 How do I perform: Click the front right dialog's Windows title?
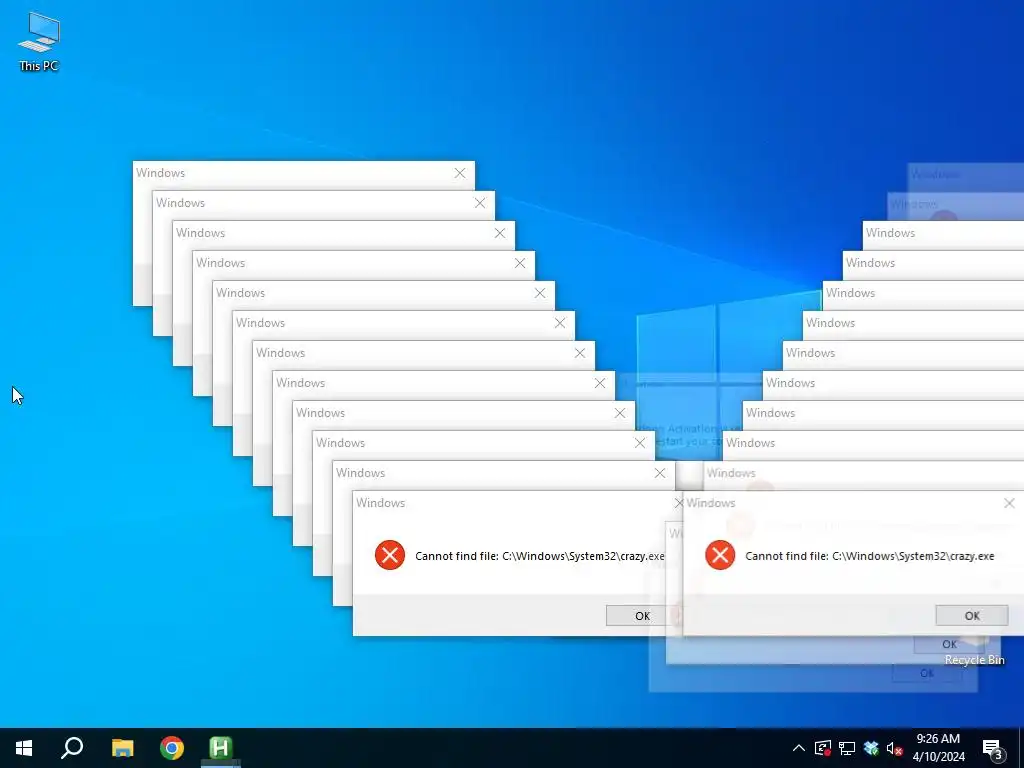click(711, 503)
